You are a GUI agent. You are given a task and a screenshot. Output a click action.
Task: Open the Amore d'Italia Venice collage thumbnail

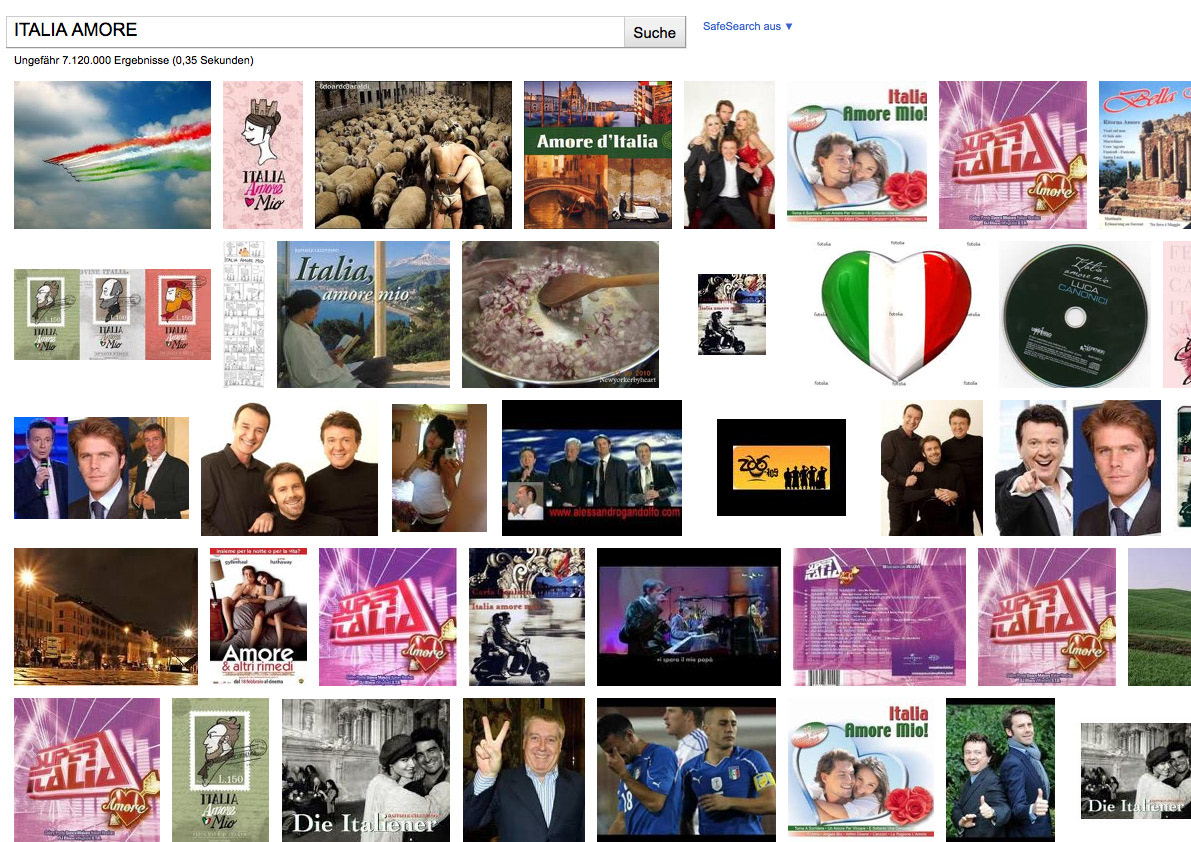[598, 155]
